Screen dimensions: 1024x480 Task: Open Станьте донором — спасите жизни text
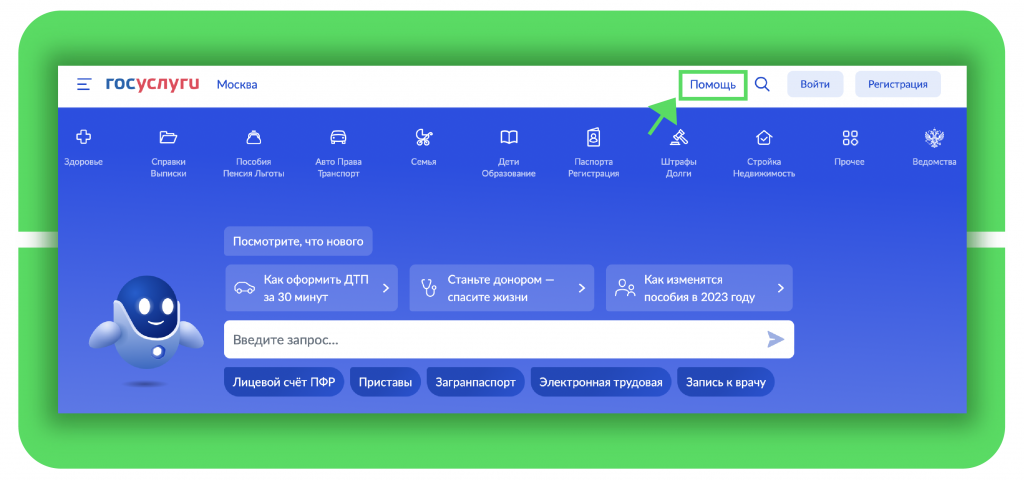(501, 288)
